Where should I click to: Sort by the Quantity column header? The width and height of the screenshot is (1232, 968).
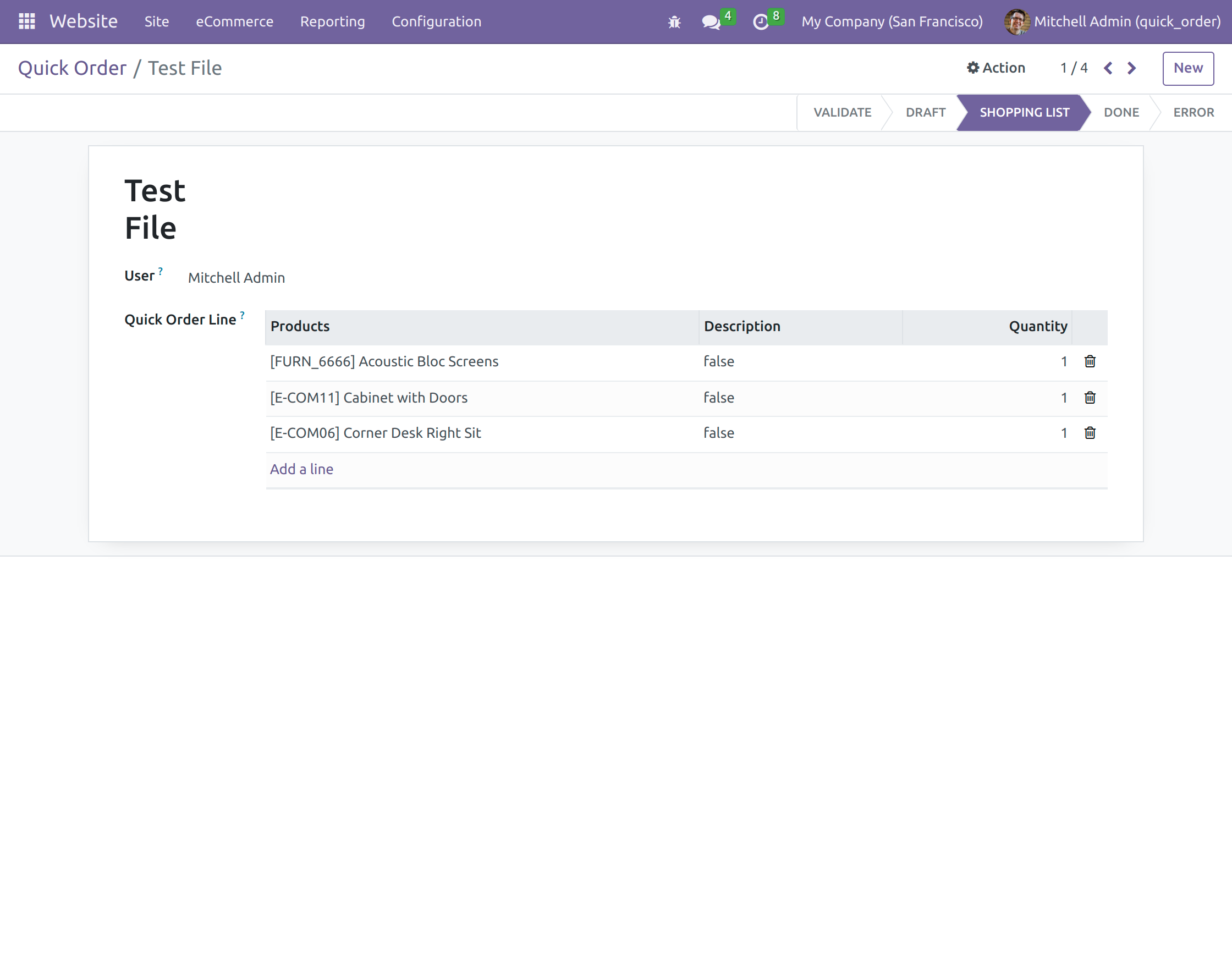1037,326
